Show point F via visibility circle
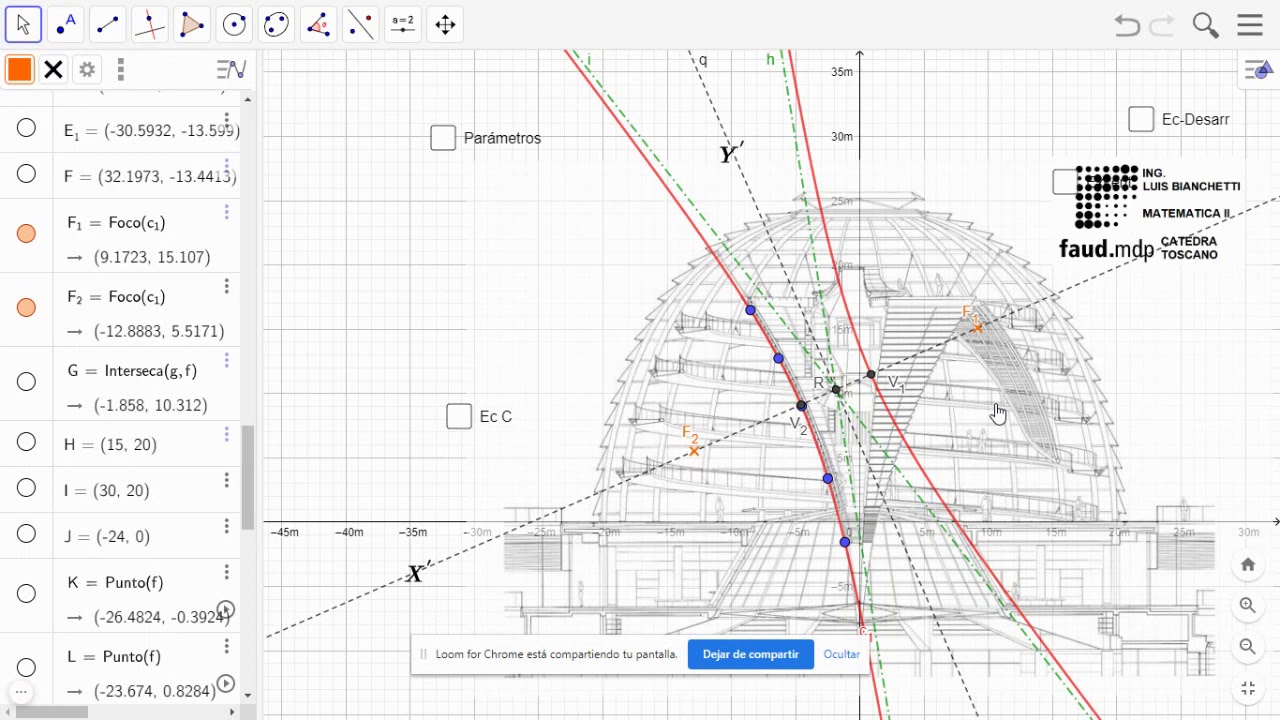Viewport: 1280px width, 720px height. [x=27, y=174]
